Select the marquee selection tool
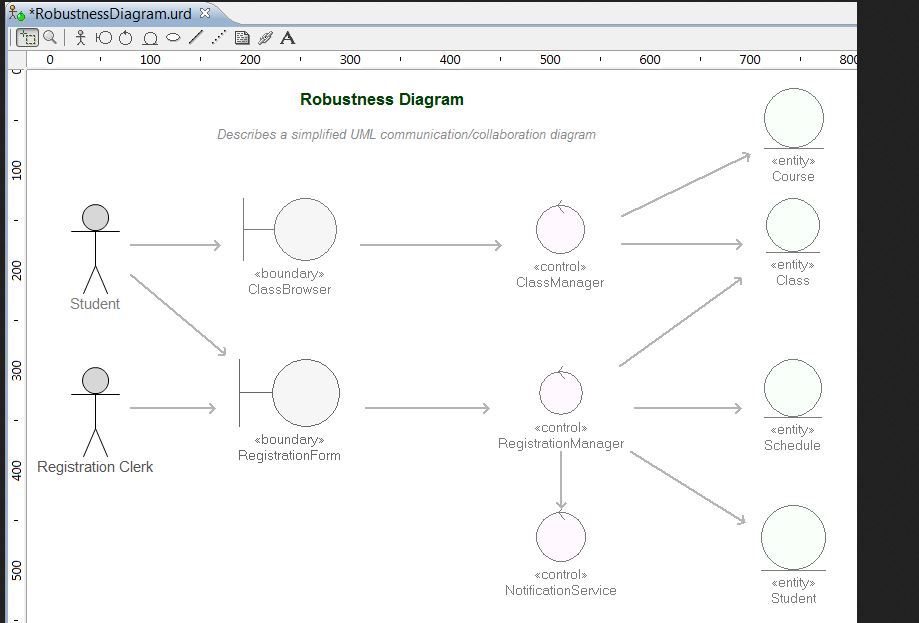The height and width of the screenshot is (623, 919). click(x=27, y=38)
